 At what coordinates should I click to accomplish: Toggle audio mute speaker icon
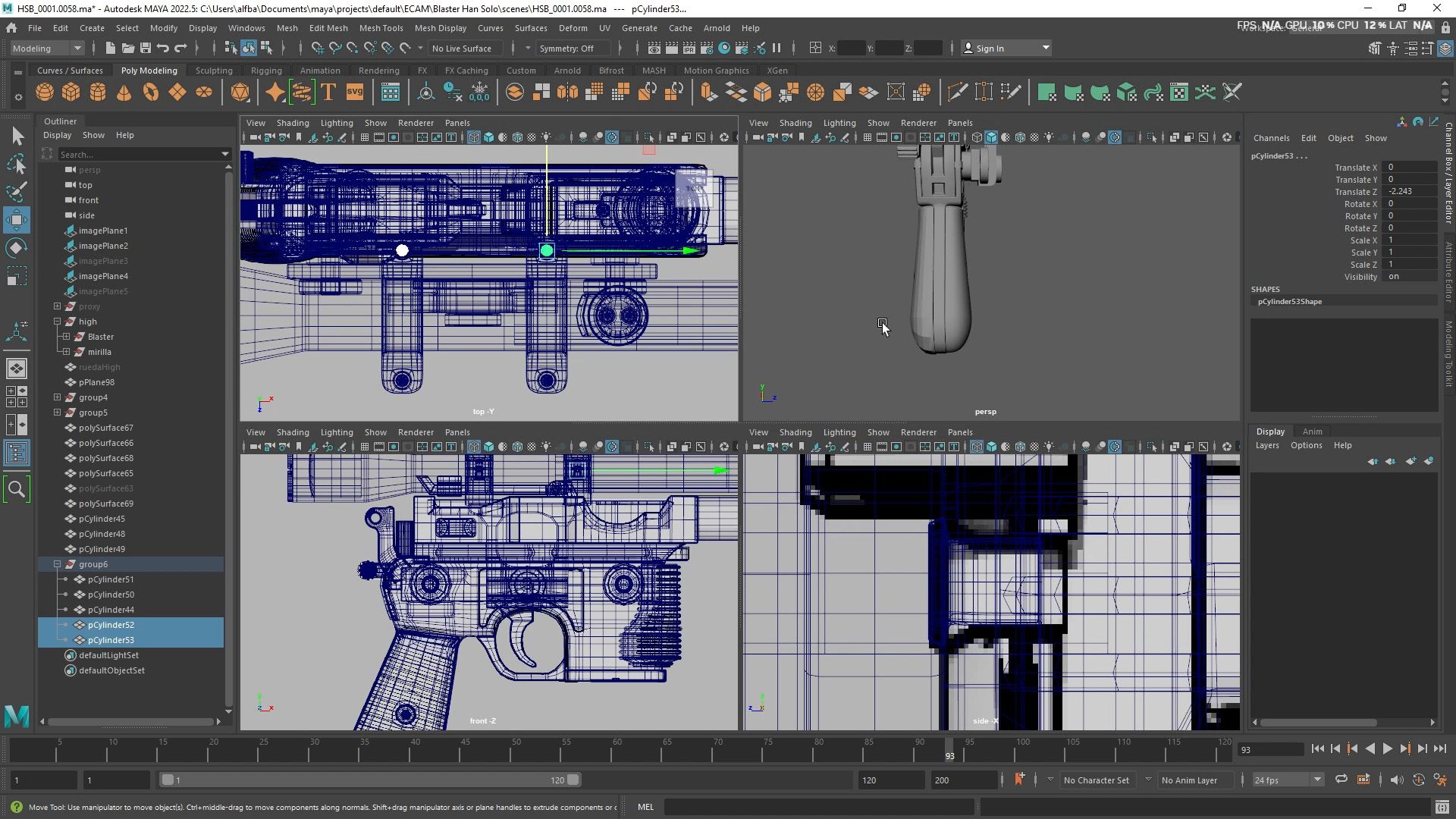[1396, 780]
